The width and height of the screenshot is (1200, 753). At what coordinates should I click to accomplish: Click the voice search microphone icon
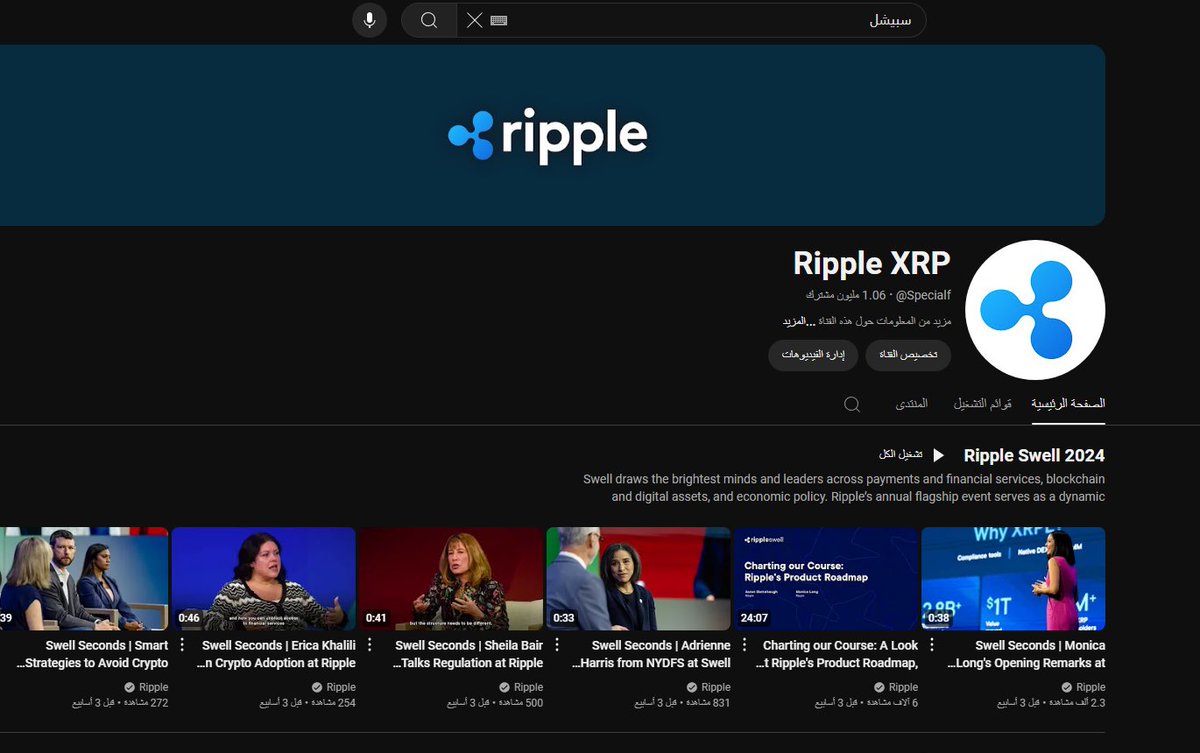click(x=369, y=20)
